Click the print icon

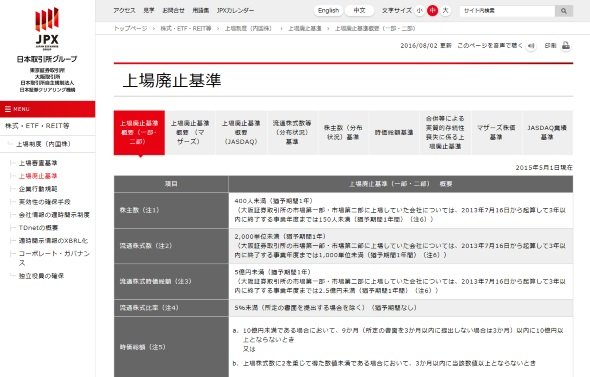pos(566,46)
